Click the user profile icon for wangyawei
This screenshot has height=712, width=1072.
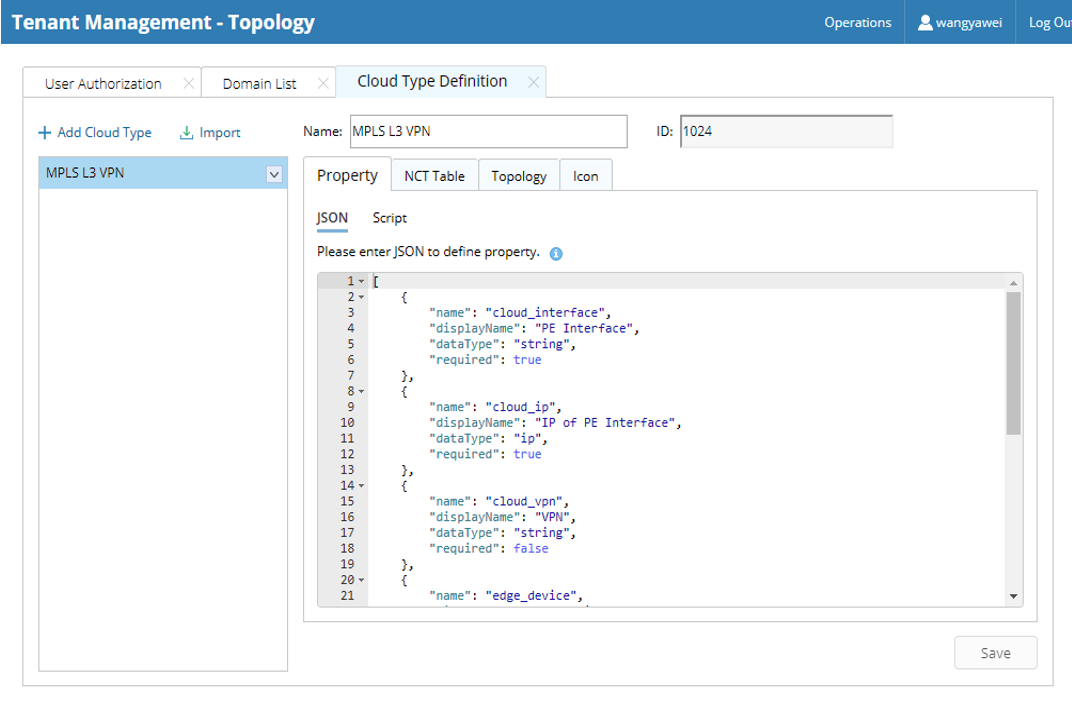tap(925, 22)
